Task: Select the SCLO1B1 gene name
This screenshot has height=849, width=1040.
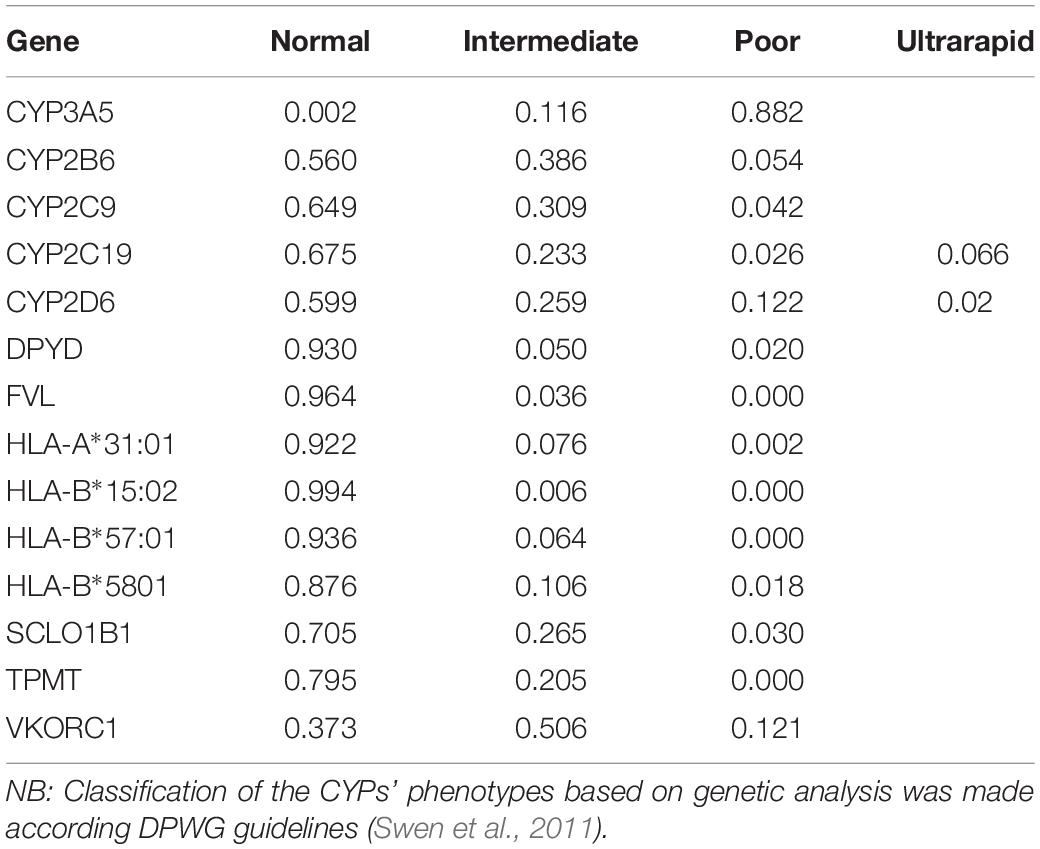Action: pos(69,633)
